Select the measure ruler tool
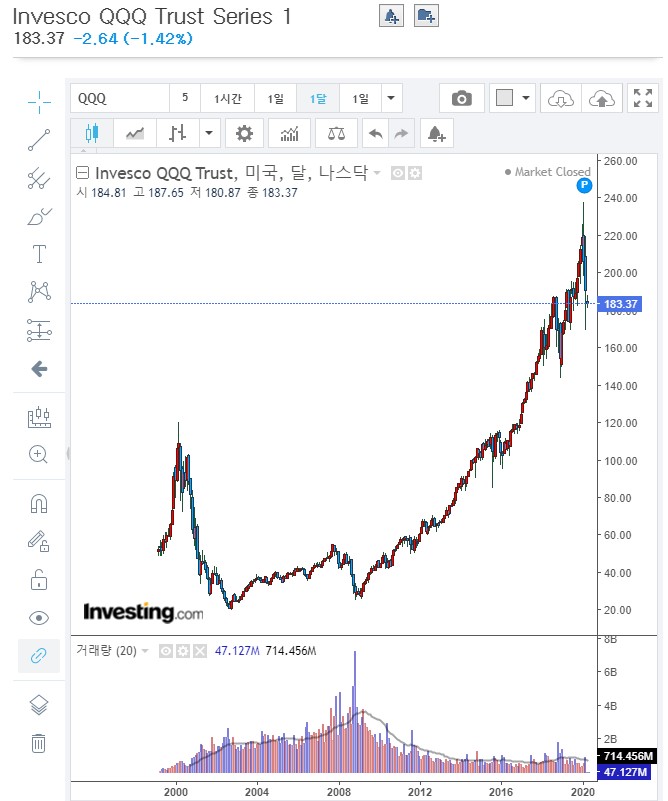668x801 pixels. pos(39,417)
